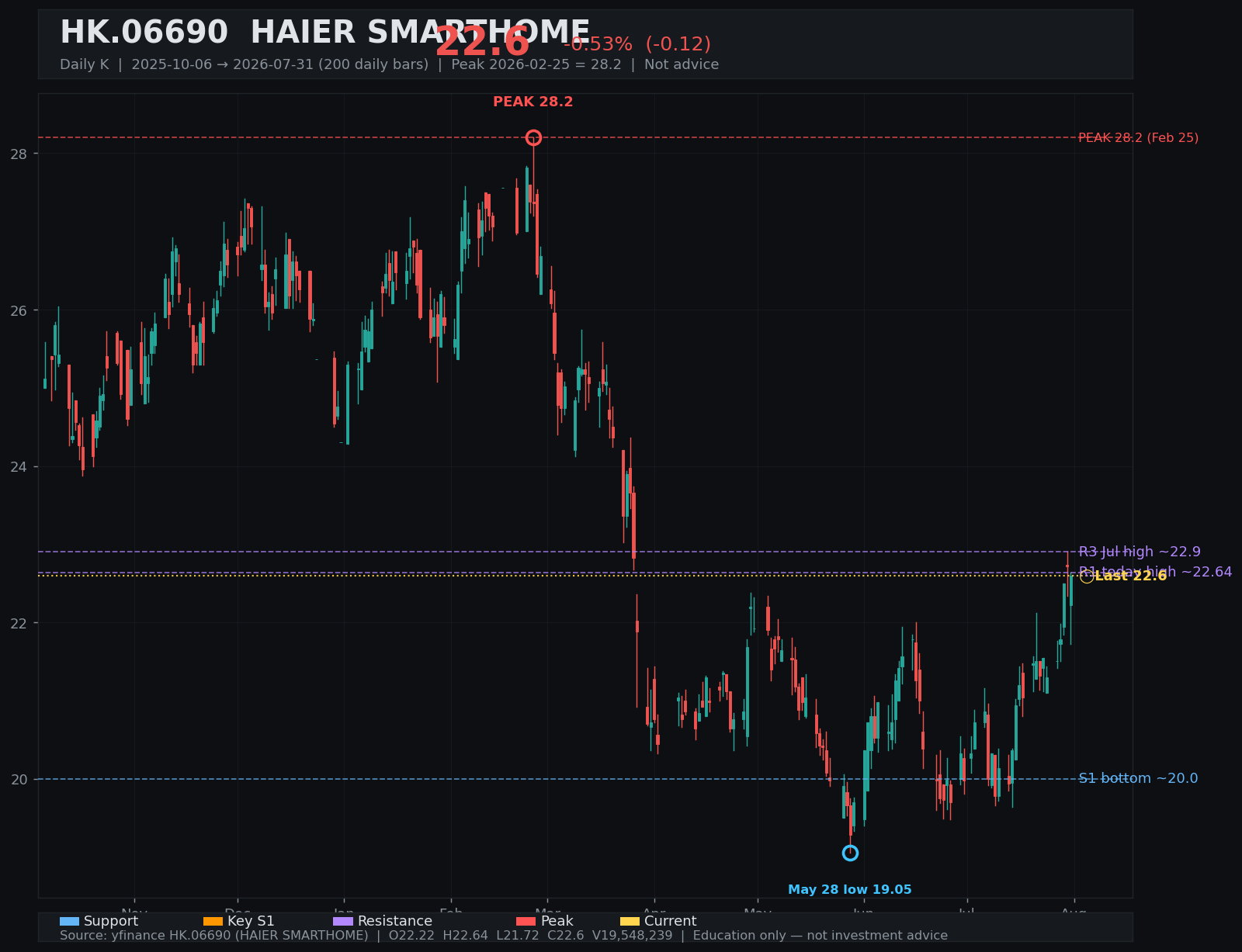Click the "PEAK 28.2 (Feb 25)" line label
The height and width of the screenshot is (952, 1242).
point(1139,138)
